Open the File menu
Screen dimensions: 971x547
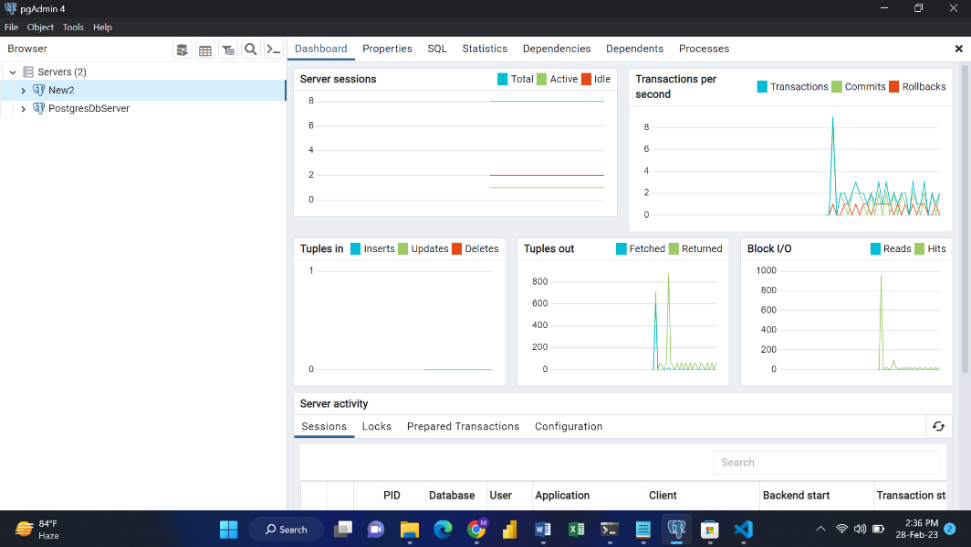[11, 27]
